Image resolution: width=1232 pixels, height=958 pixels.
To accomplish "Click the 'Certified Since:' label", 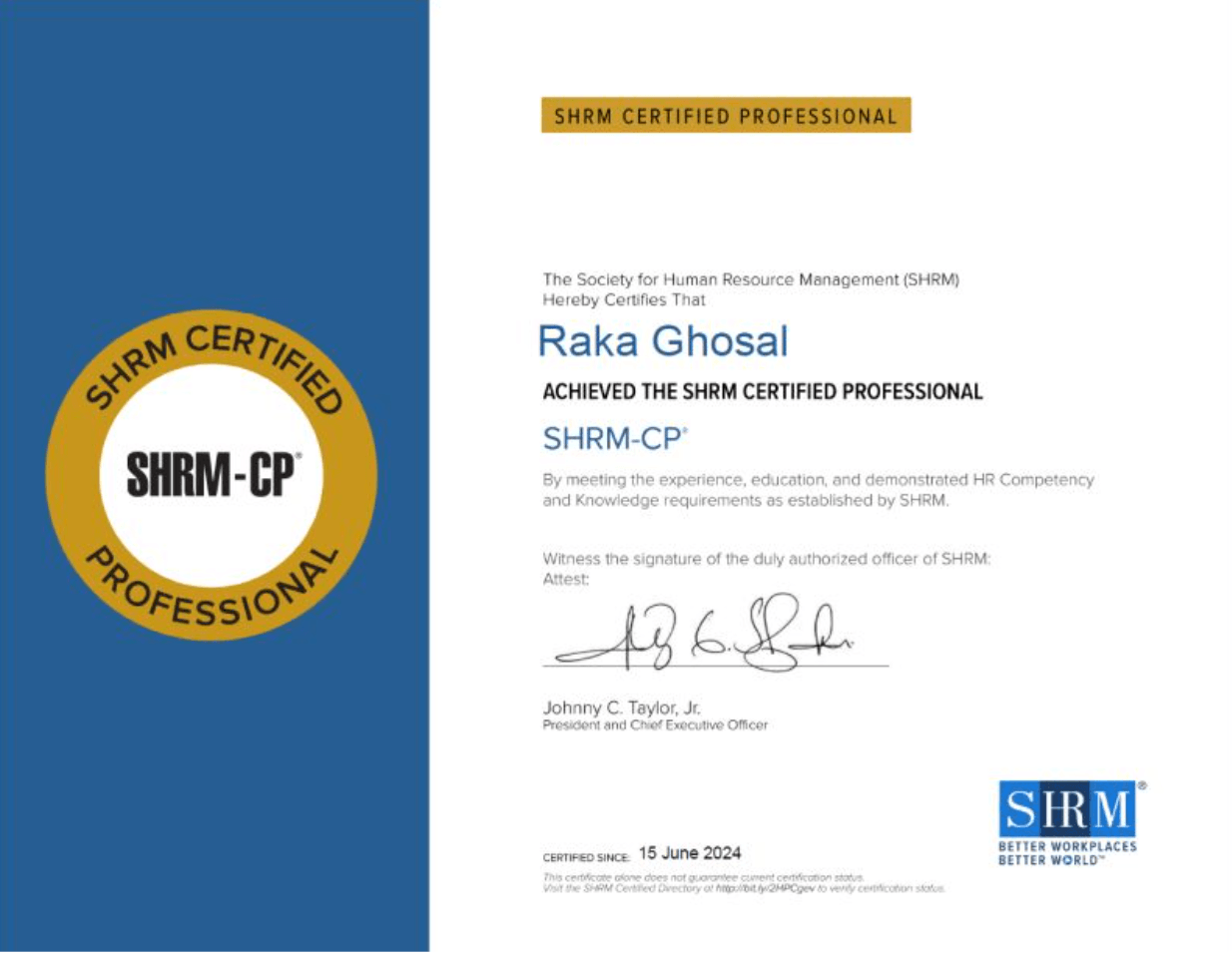I will tap(586, 857).
